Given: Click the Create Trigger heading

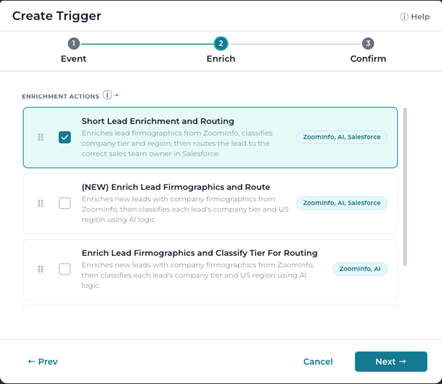Looking at the screenshot, I should (57, 16).
